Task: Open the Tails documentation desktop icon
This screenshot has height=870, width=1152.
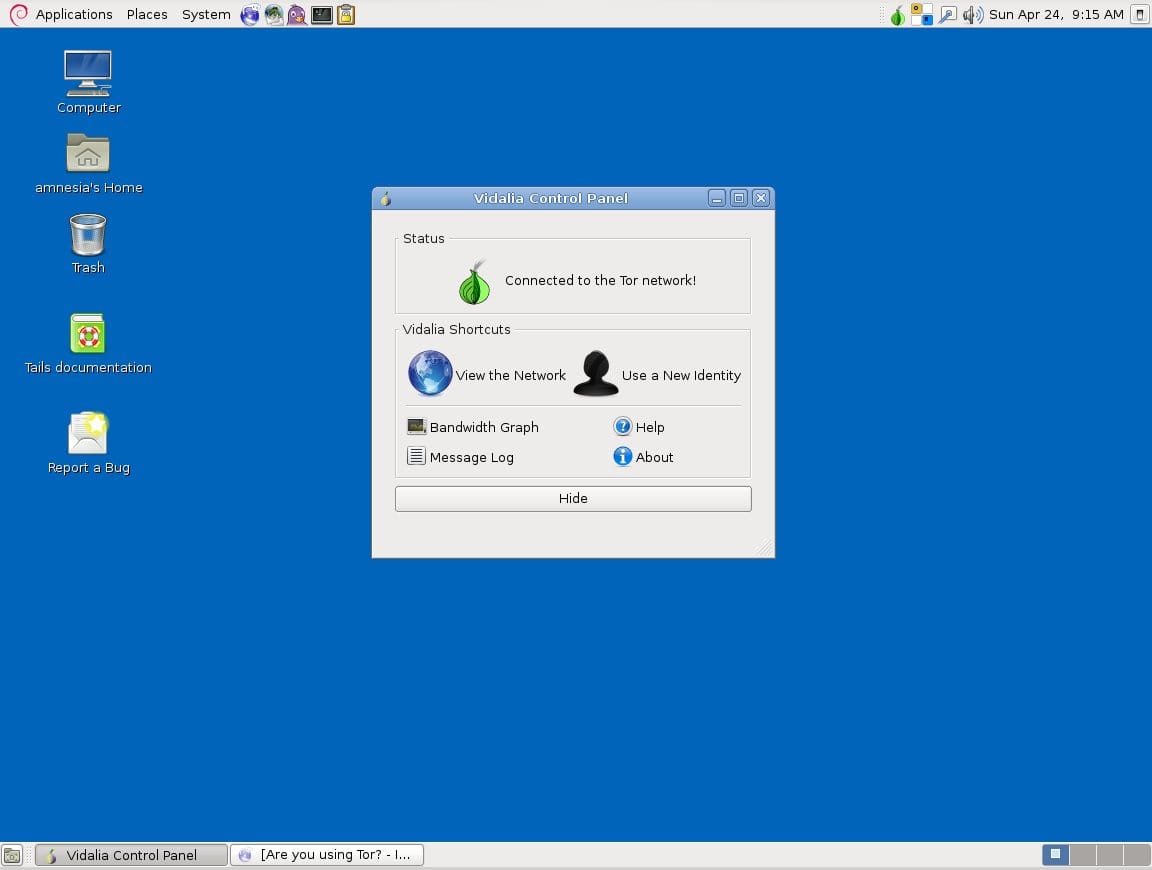Action: (x=88, y=335)
